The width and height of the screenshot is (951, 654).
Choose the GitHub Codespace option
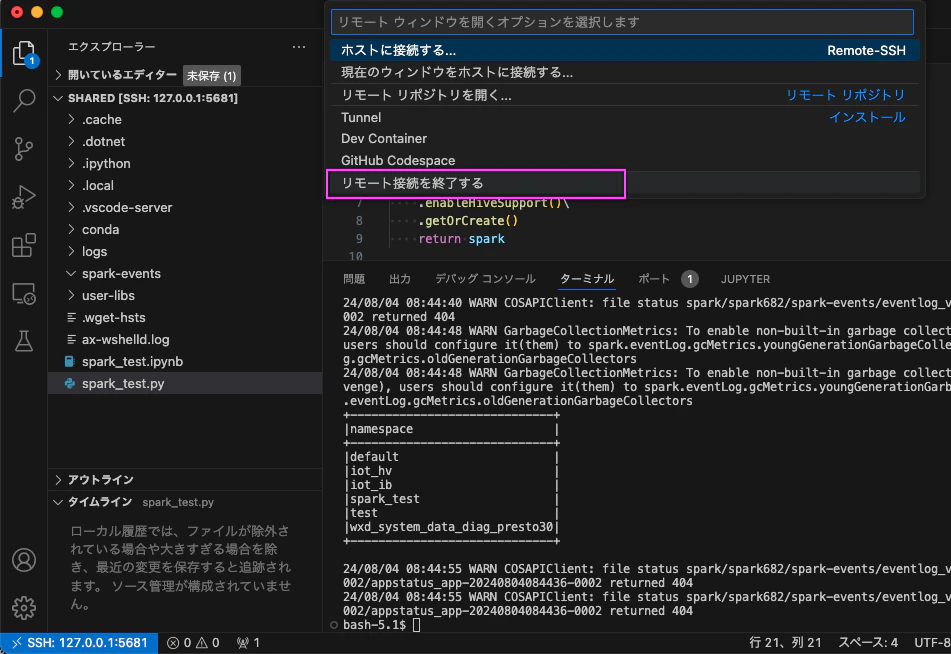[625, 161]
